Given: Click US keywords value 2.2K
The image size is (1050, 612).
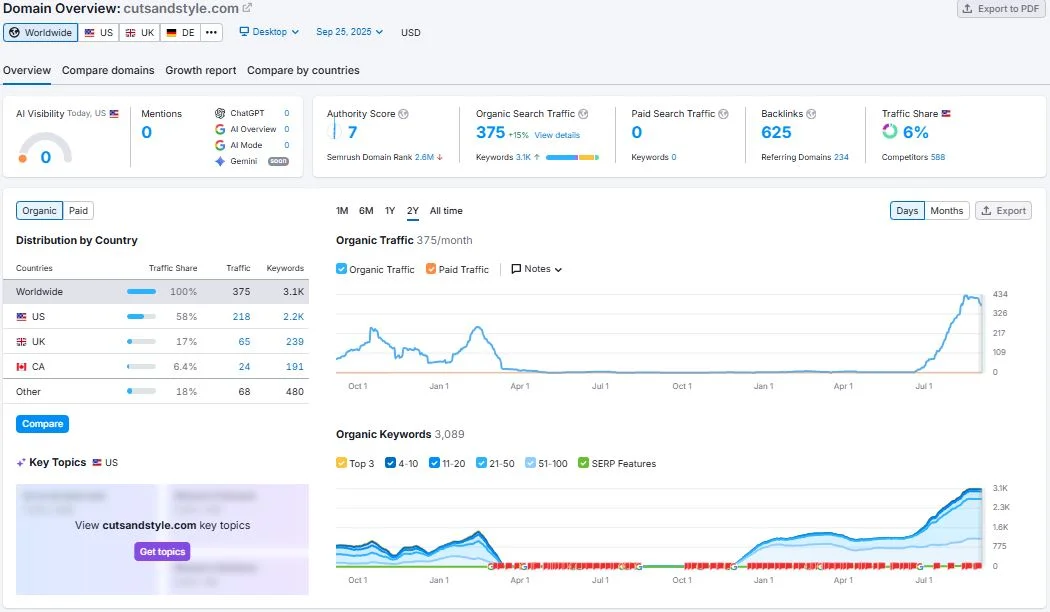Looking at the screenshot, I should (293, 317).
